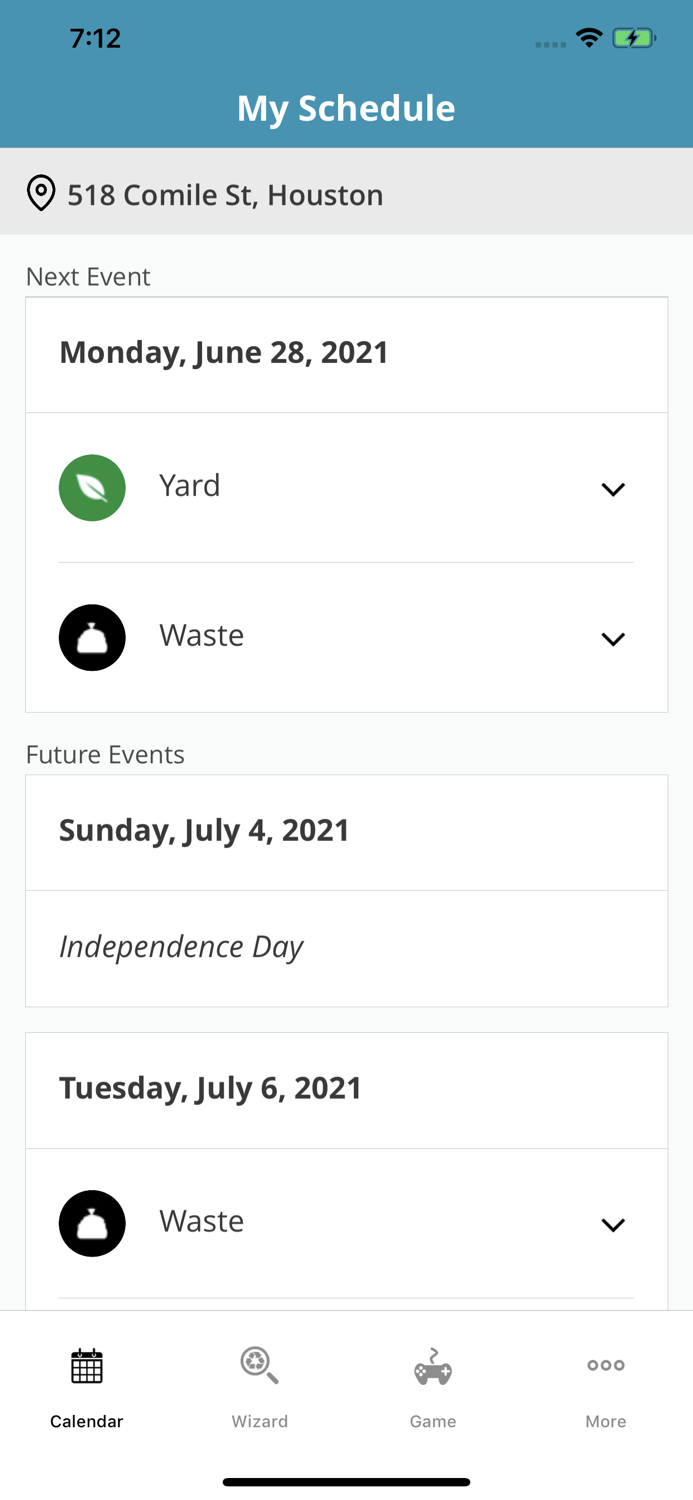Select the Calendar tab icon
This screenshot has width=693, height=1500.
click(86, 1364)
